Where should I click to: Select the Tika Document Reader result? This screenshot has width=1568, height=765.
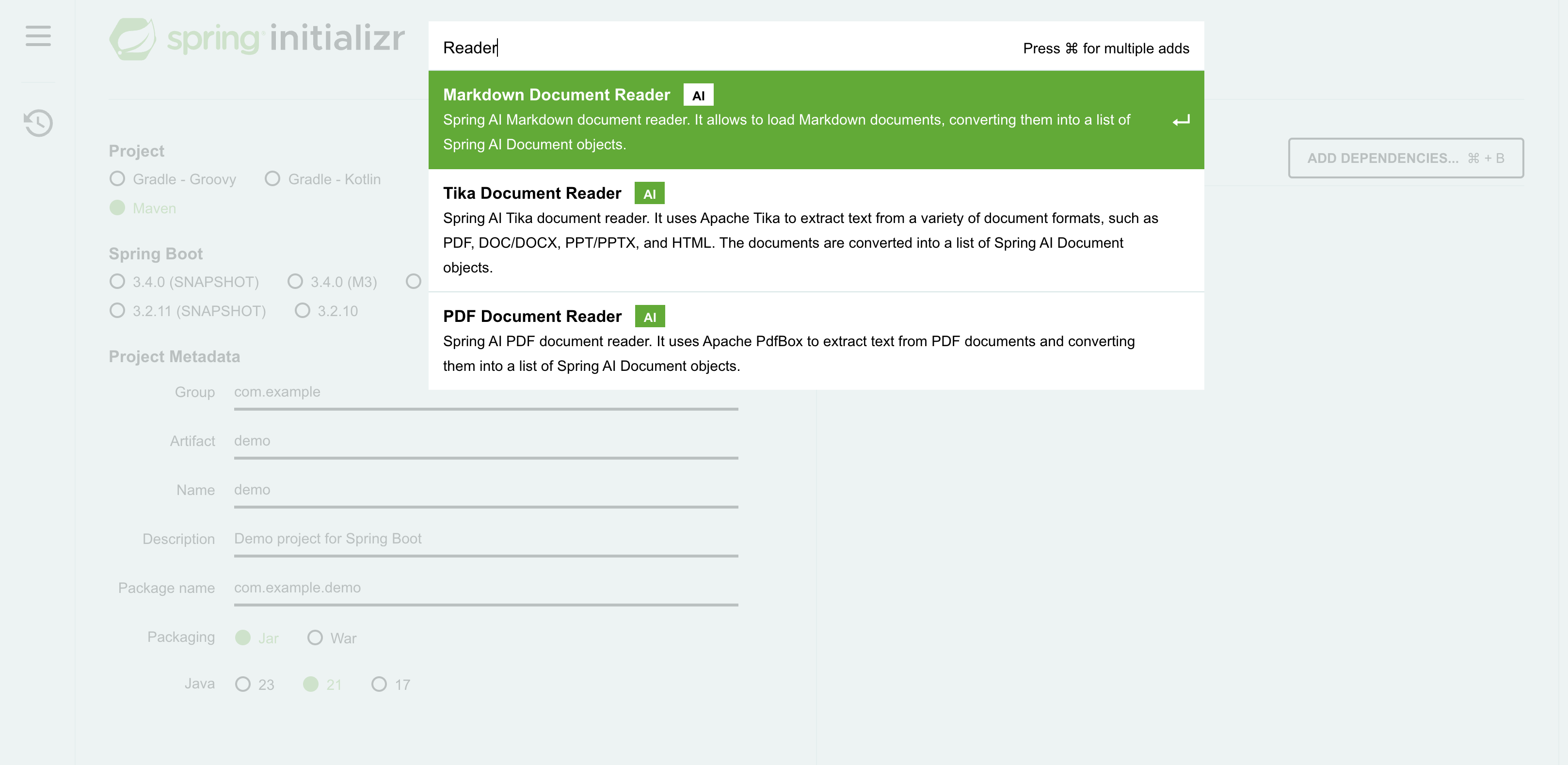[816, 231]
